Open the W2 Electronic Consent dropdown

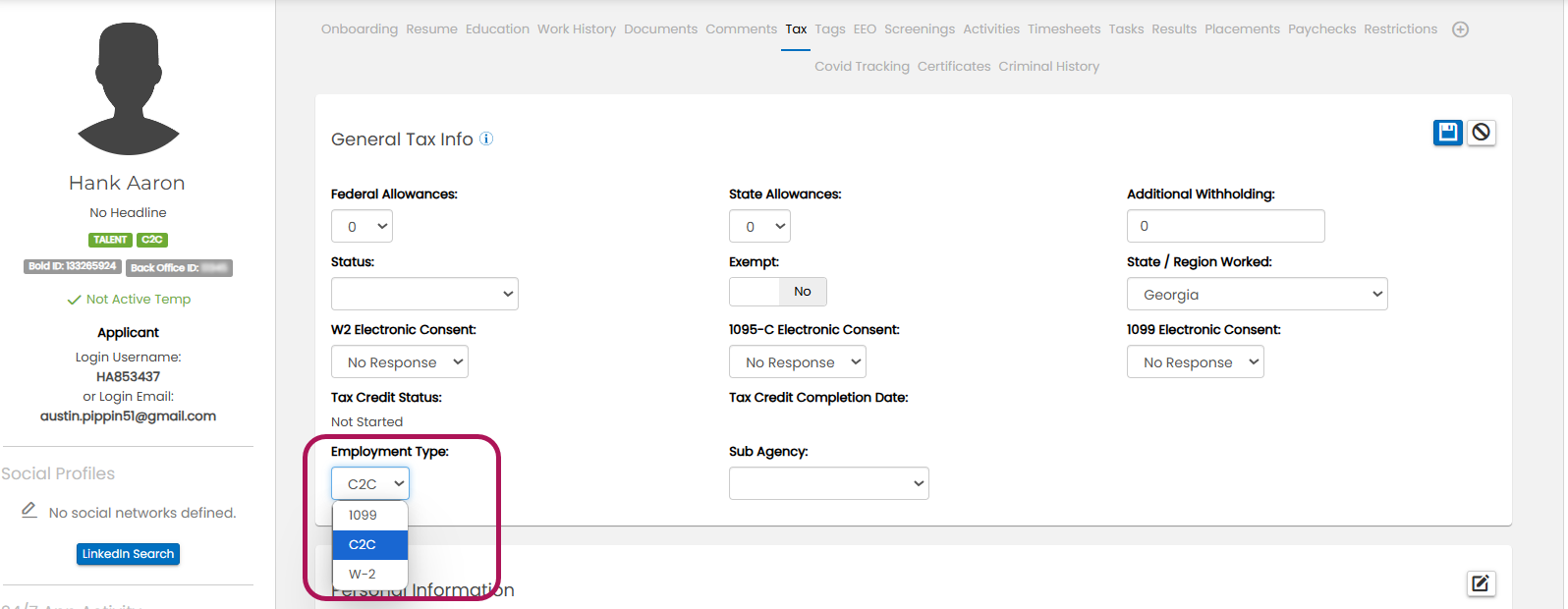coord(399,362)
